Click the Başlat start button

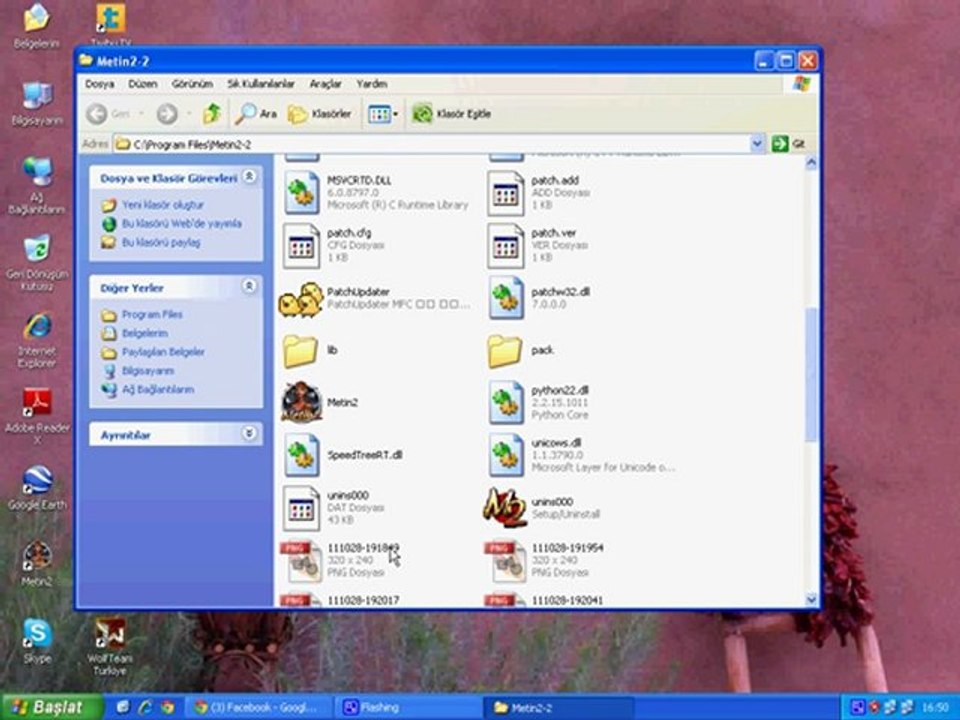(x=52, y=708)
